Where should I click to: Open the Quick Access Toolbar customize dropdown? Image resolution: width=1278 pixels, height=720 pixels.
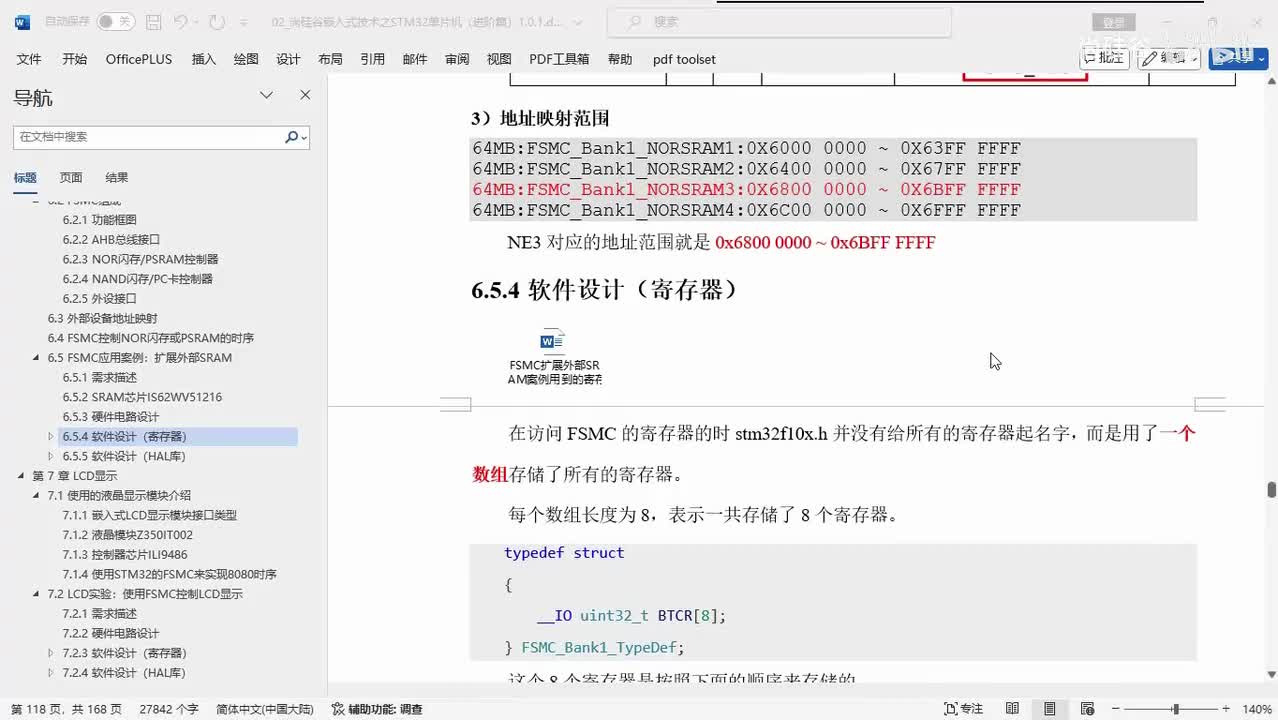tap(245, 21)
